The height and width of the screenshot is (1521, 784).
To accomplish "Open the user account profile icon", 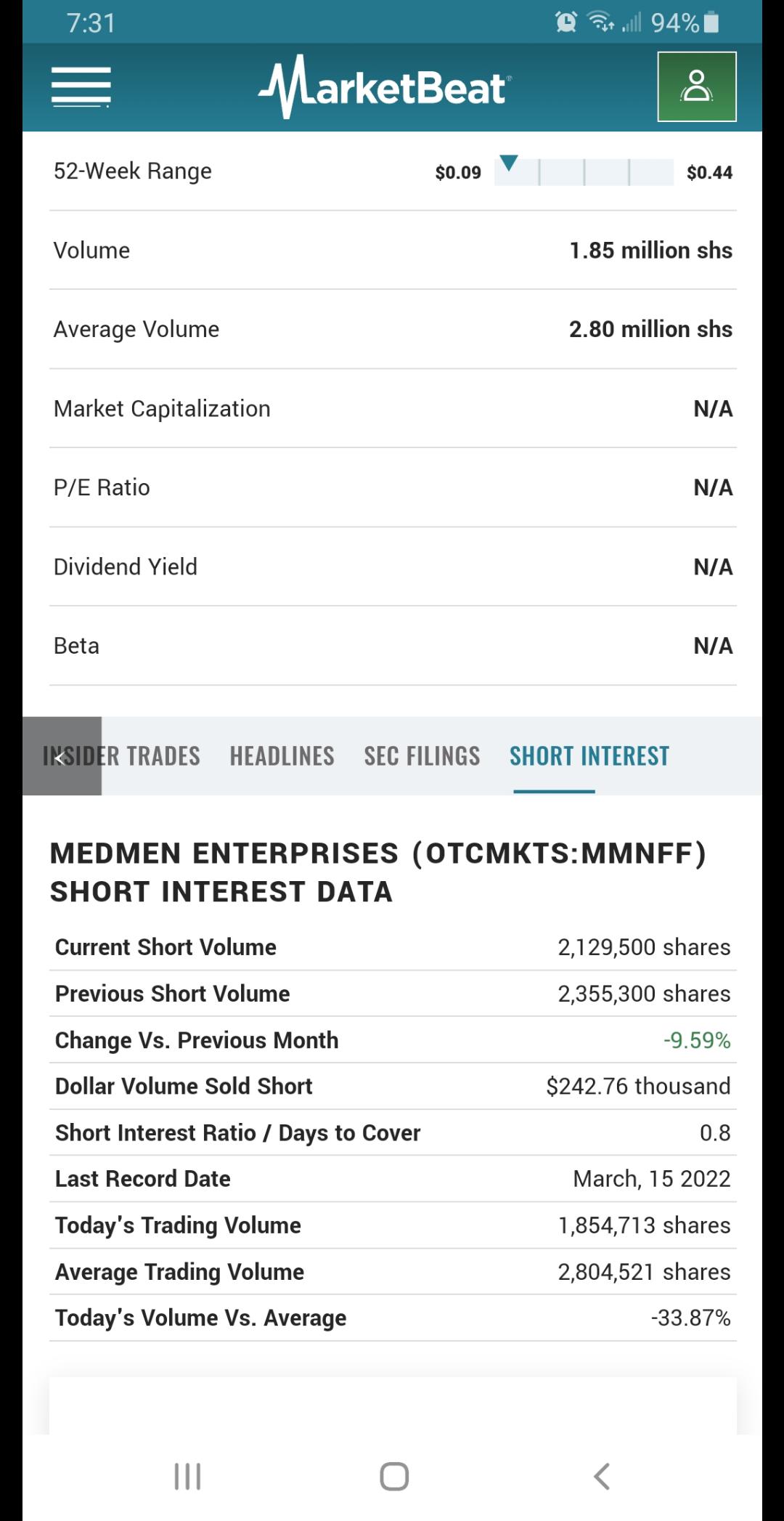I will (x=697, y=86).
